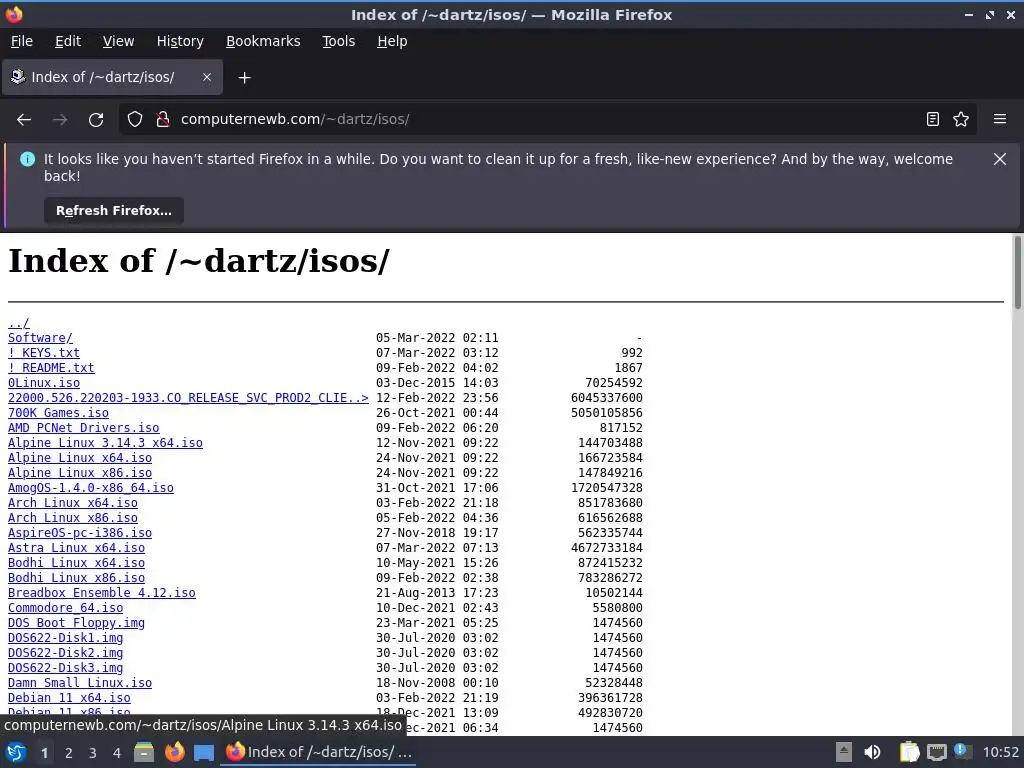Viewport: 1024px width, 768px height.
Task: Download DOS Boot Floppy.img
Action: [x=76, y=623]
